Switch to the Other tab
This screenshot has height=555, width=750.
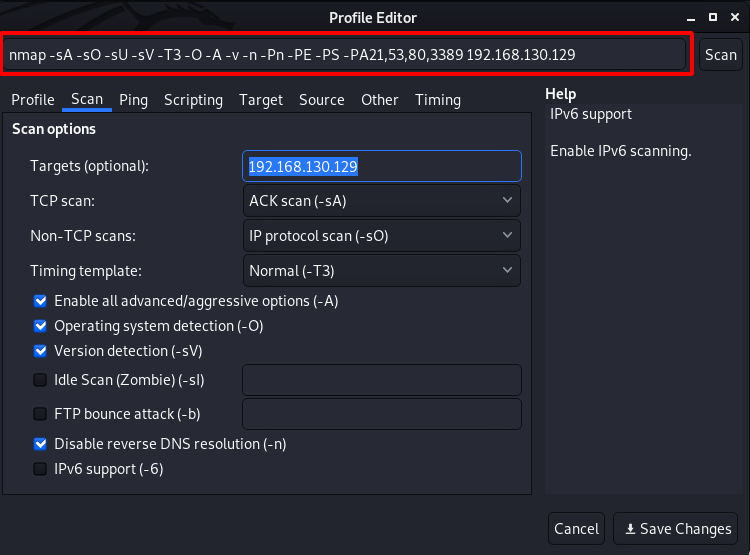(x=379, y=100)
